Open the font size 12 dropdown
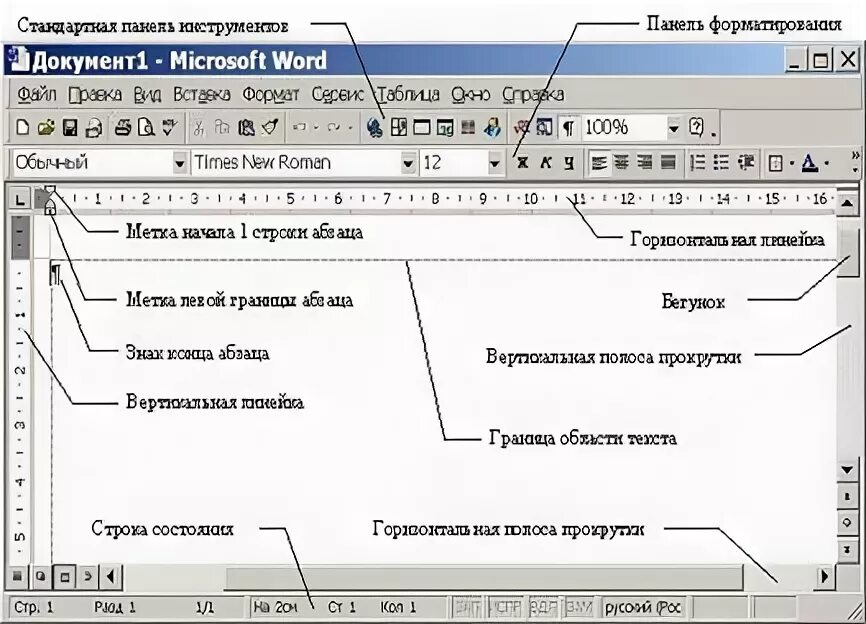The width and height of the screenshot is (866, 624). (x=495, y=163)
